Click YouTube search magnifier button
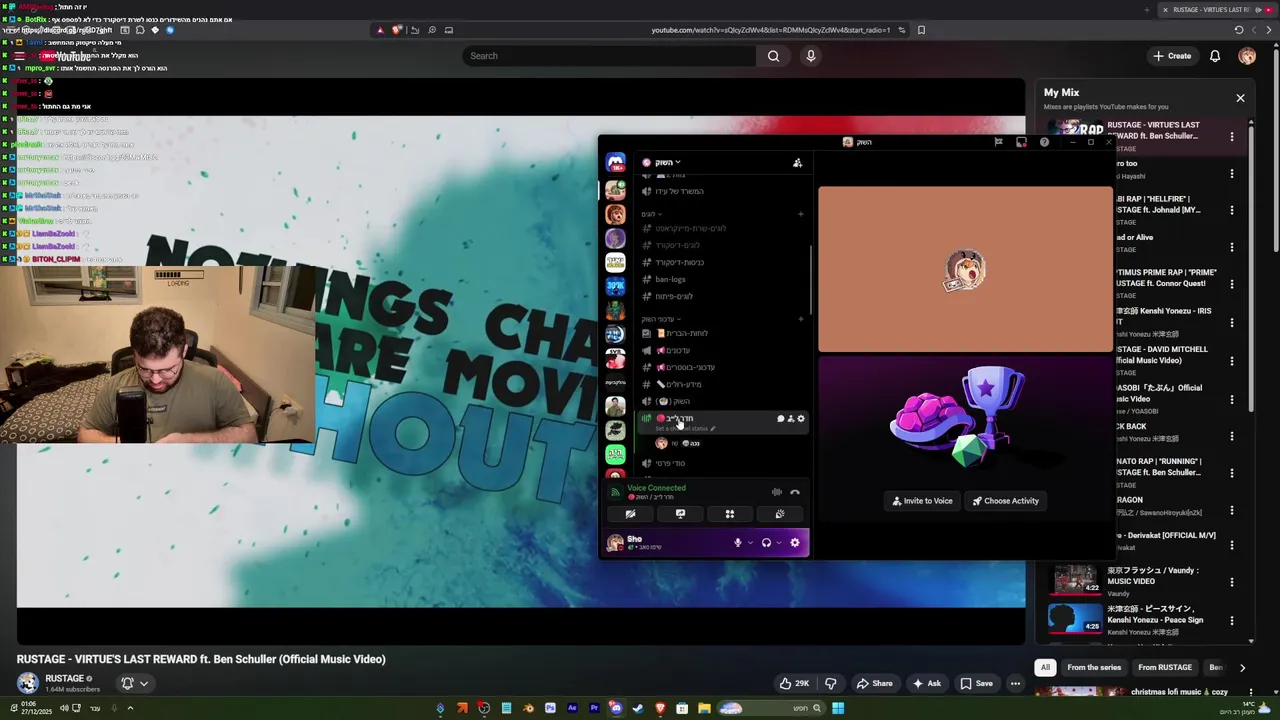The width and height of the screenshot is (1280, 720). pos(773,56)
